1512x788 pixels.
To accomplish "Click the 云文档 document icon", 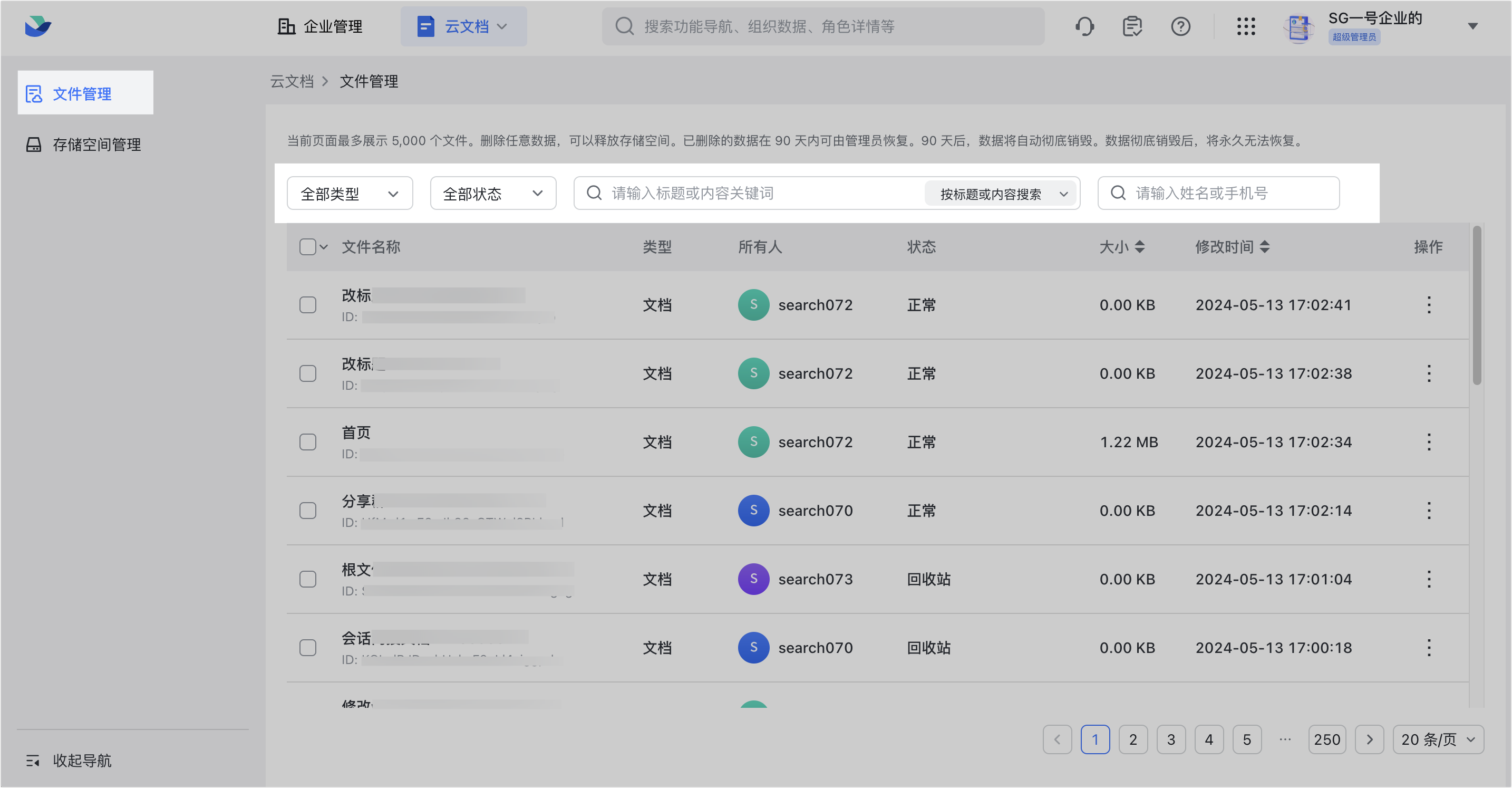I will pyautogui.click(x=425, y=26).
